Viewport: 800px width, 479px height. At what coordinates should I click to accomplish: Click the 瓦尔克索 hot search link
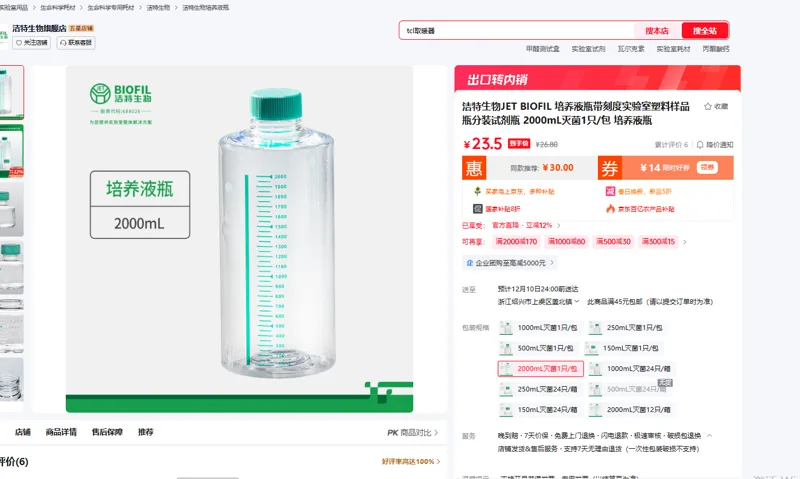point(631,49)
